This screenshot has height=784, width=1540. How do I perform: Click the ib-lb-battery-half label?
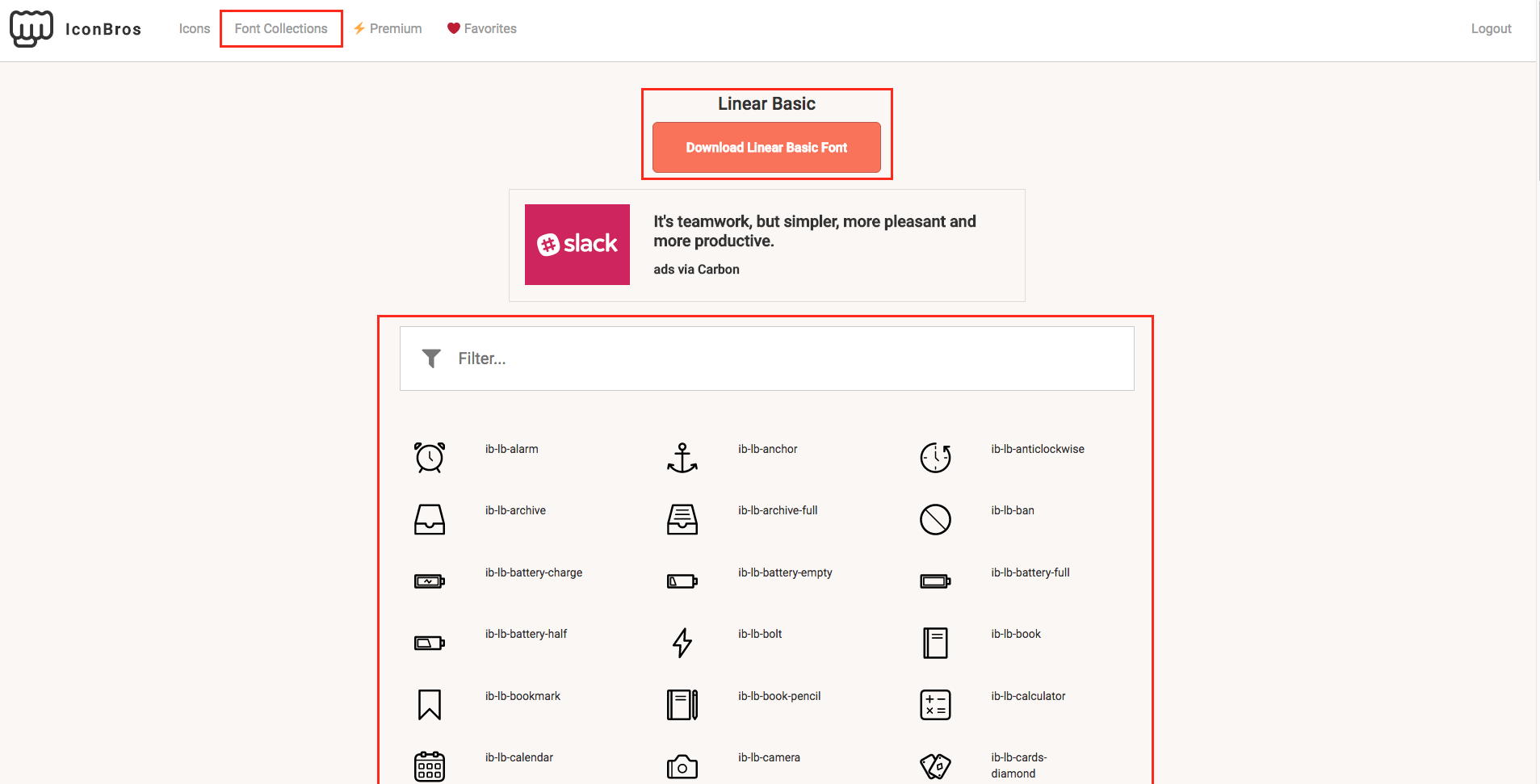pos(526,634)
